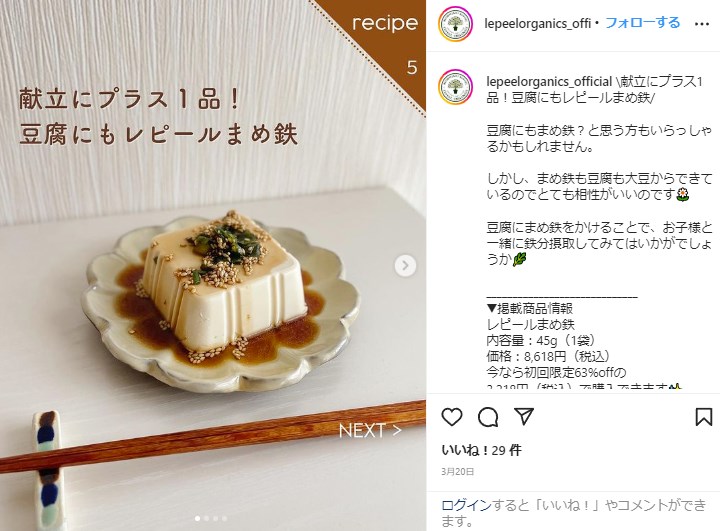The image size is (720, 531).
Task: Save the post with the bookmark icon
Action: (703, 417)
